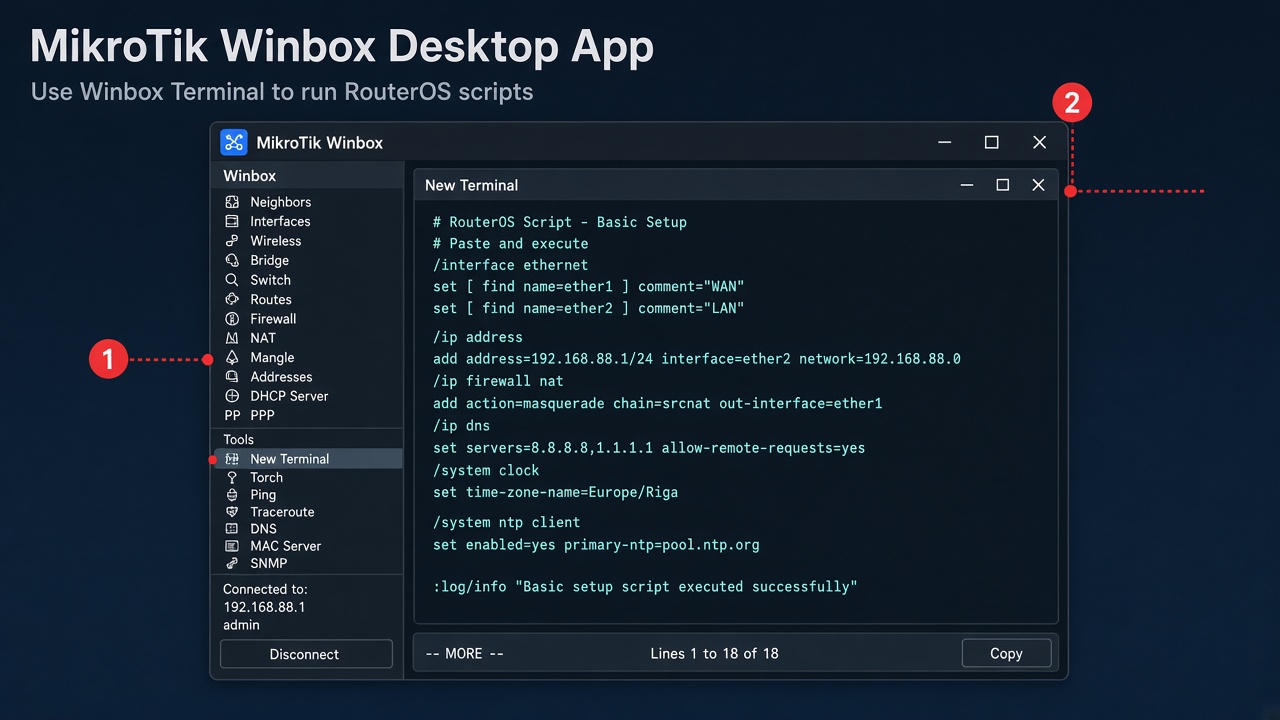
Task: Click the MikroTik Winbox logo icon
Action: tap(233, 142)
